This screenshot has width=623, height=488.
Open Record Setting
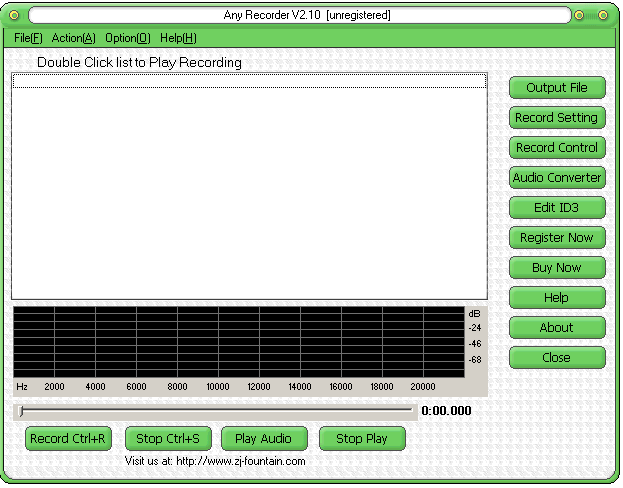(x=557, y=118)
